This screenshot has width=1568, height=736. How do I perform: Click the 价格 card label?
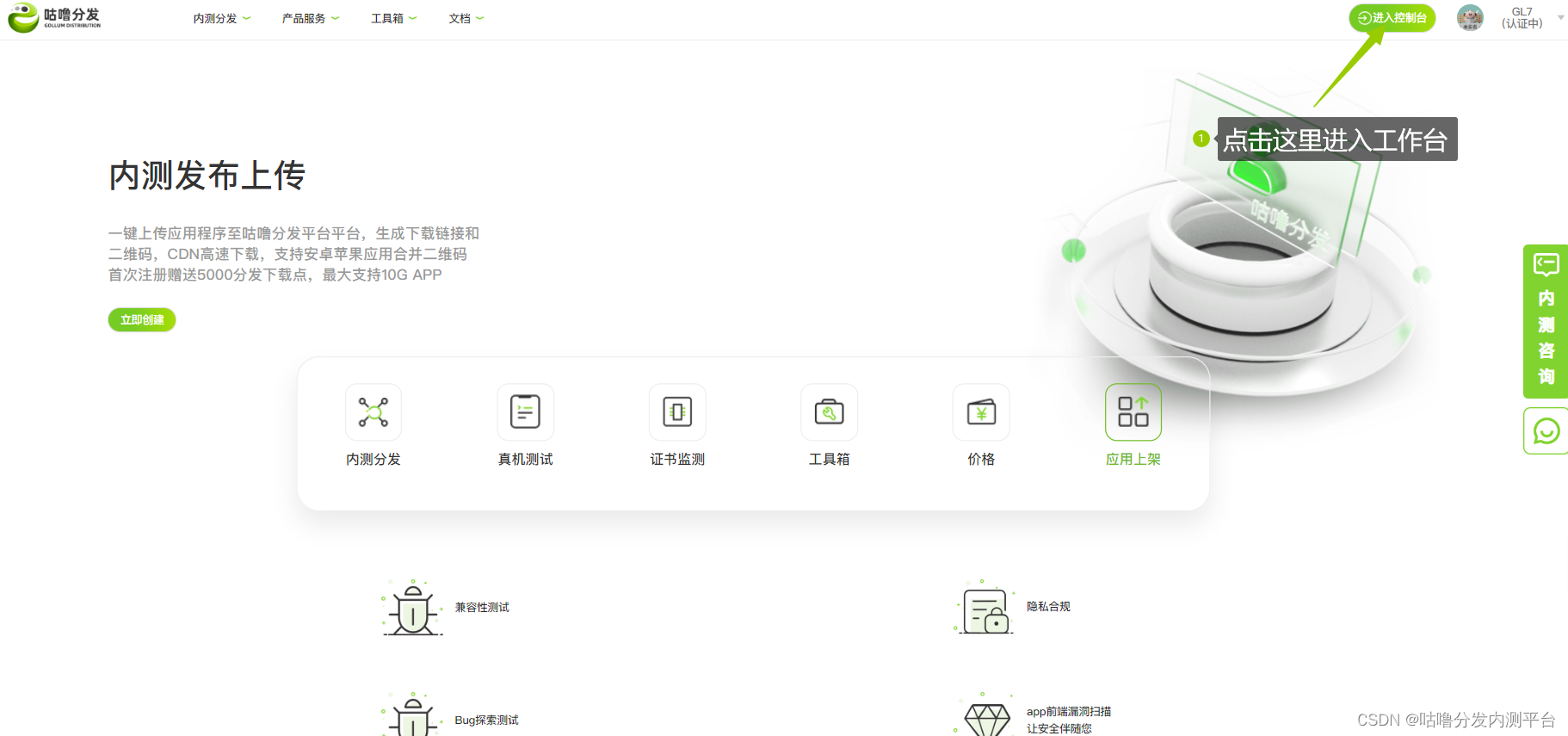coord(981,460)
